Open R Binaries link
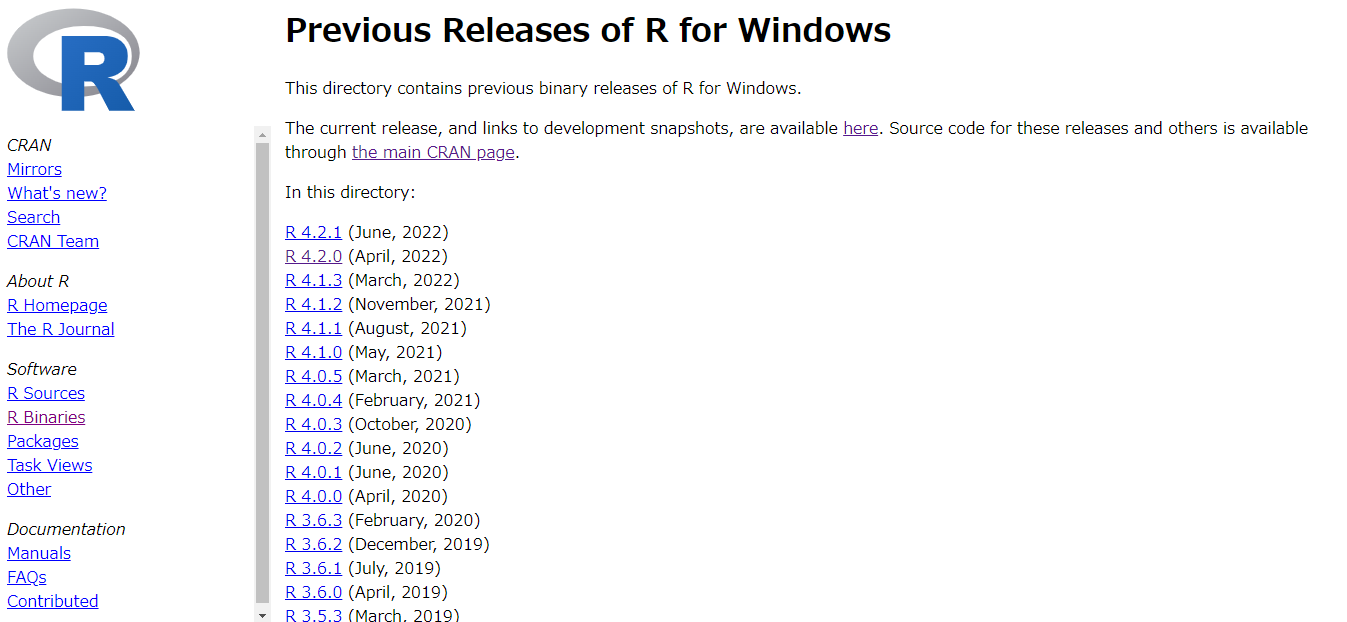1347x622 pixels. [46, 417]
